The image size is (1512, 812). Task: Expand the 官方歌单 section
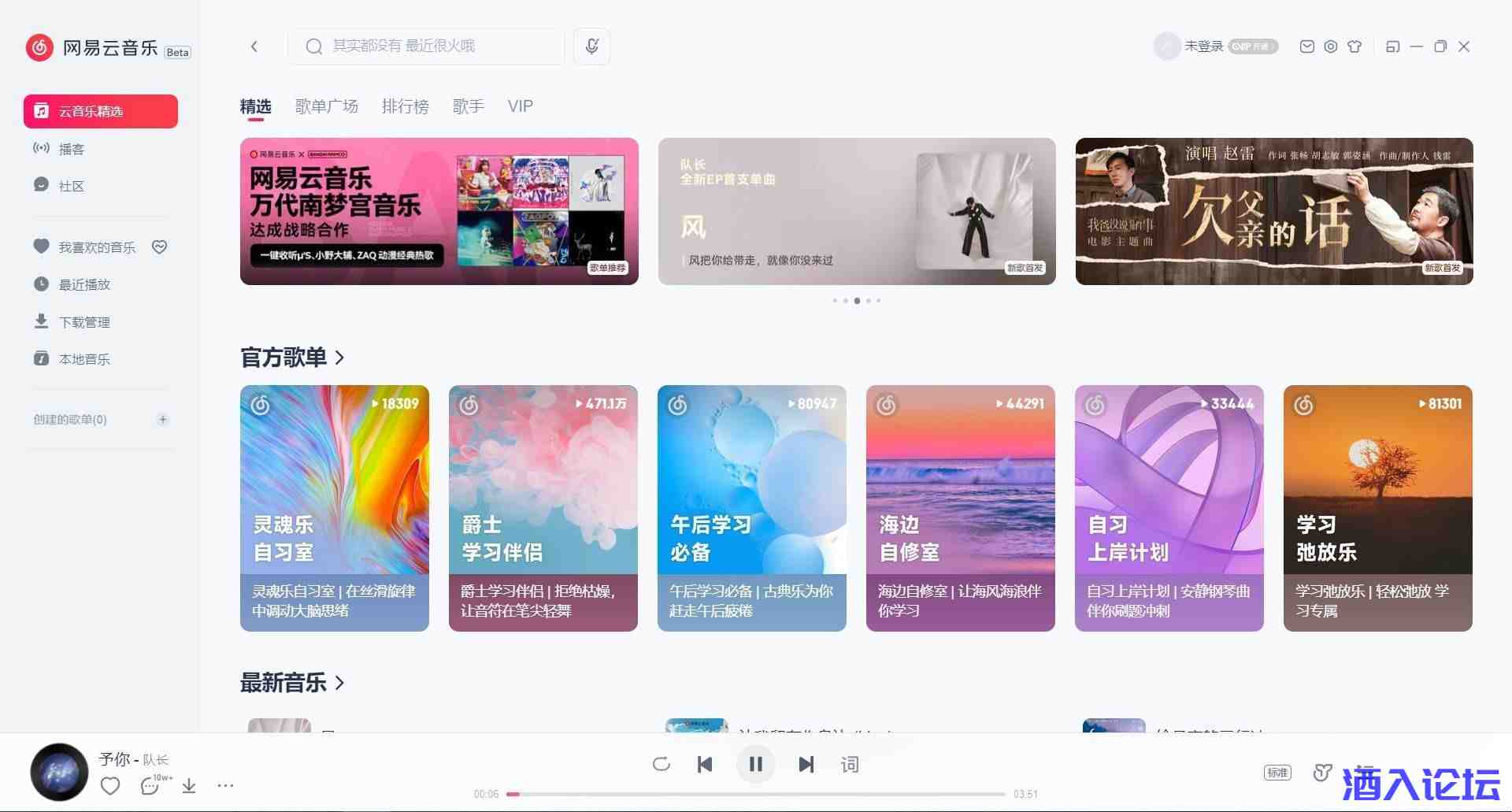tap(292, 358)
